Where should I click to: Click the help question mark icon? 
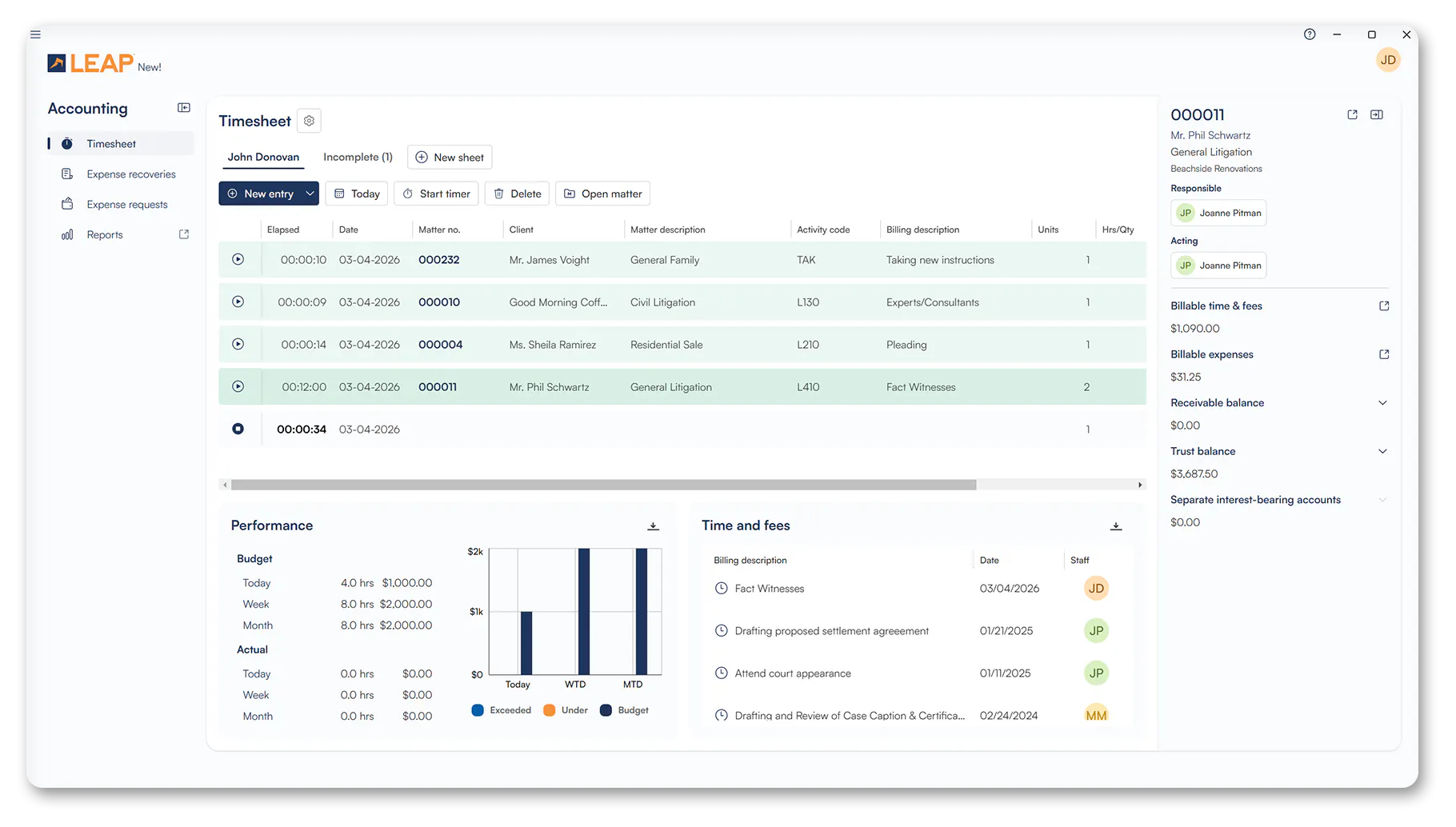tap(1310, 34)
